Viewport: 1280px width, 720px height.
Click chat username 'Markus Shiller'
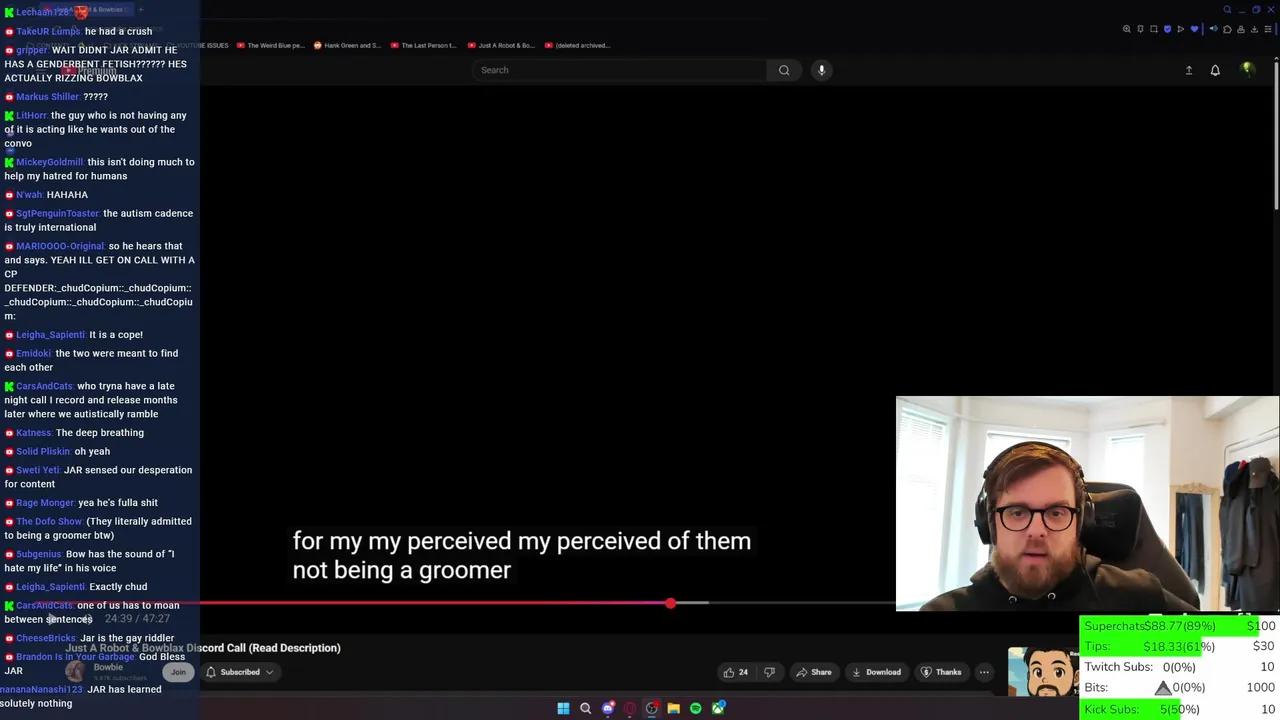pyautogui.click(x=47, y=97)
